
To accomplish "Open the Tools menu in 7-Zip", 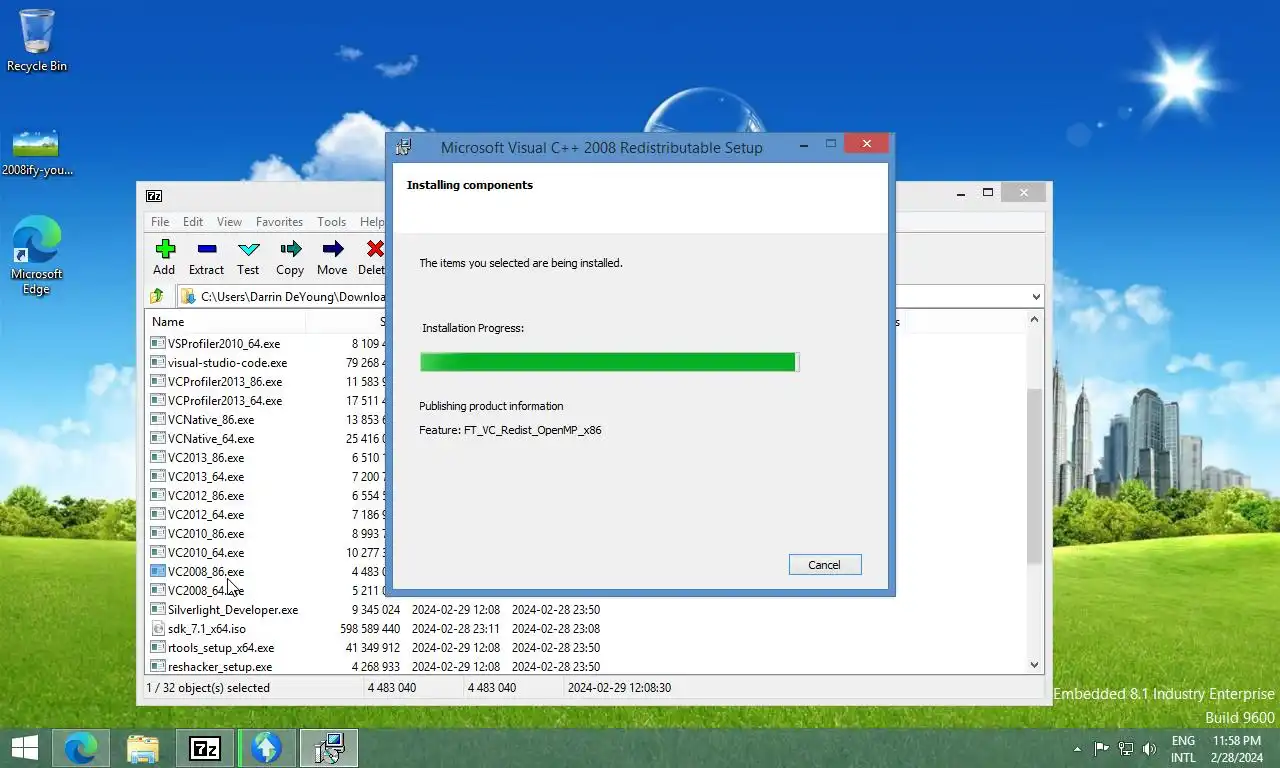I will (x=331, y=222).
